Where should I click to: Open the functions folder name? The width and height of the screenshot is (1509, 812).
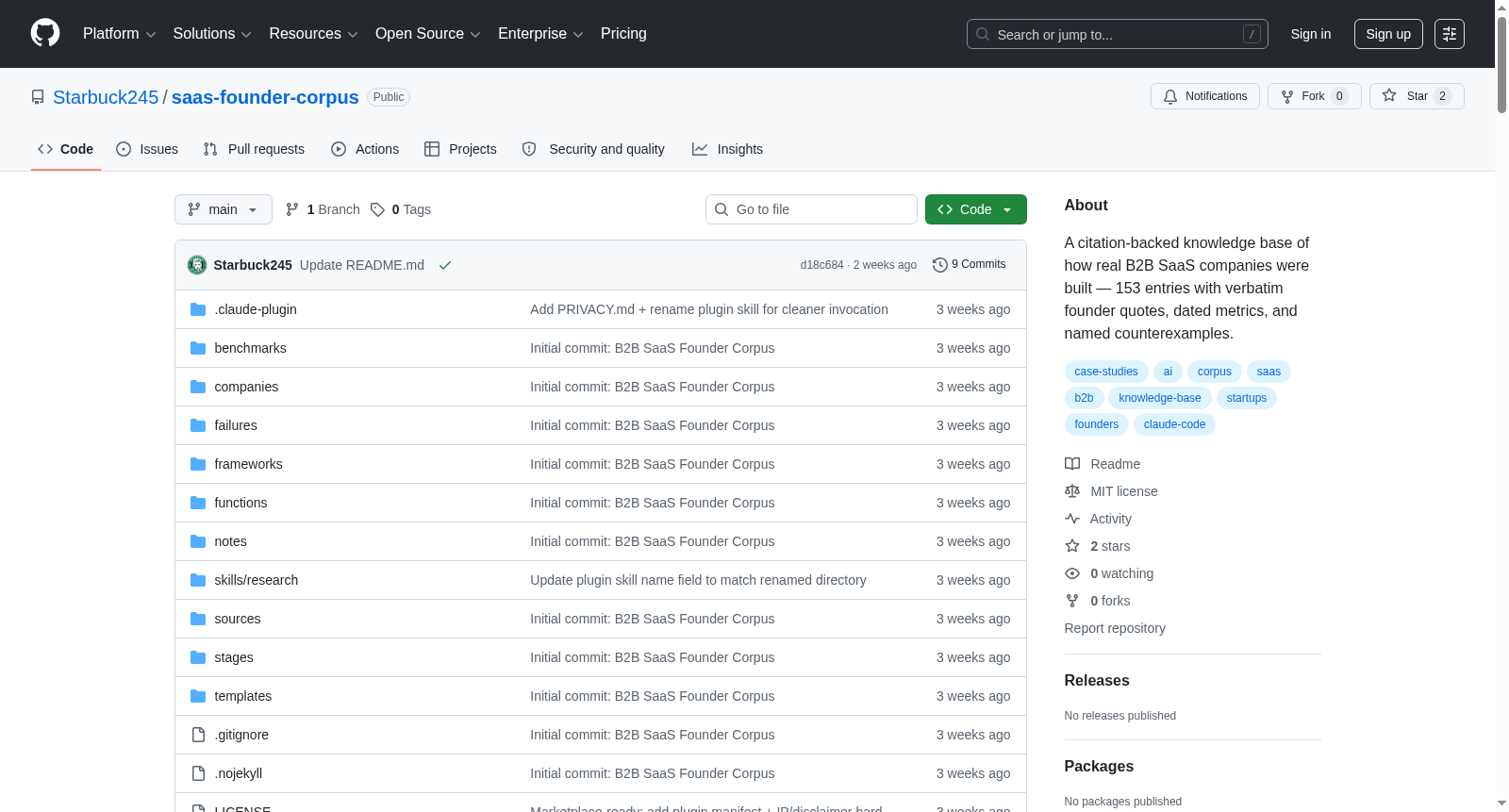pos(240,503)
